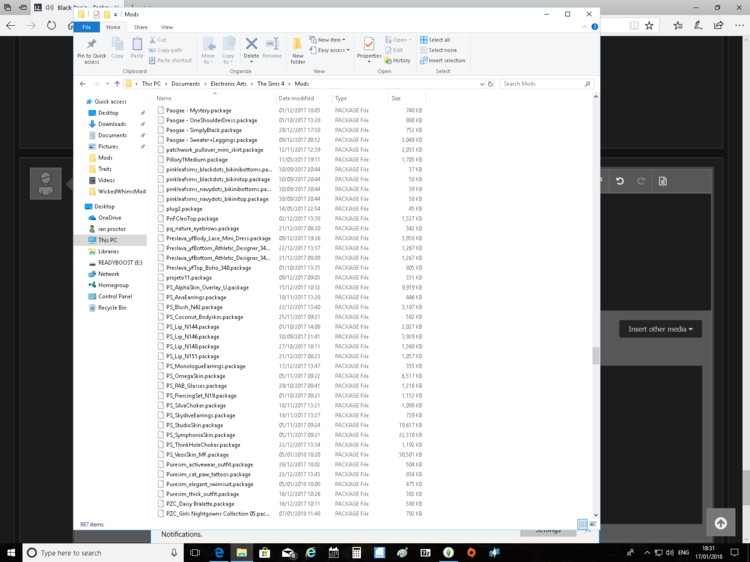Viewport: 750px width, 562px height.
Task: Select OneDrive in navigation pane
Action: (110, 218)
